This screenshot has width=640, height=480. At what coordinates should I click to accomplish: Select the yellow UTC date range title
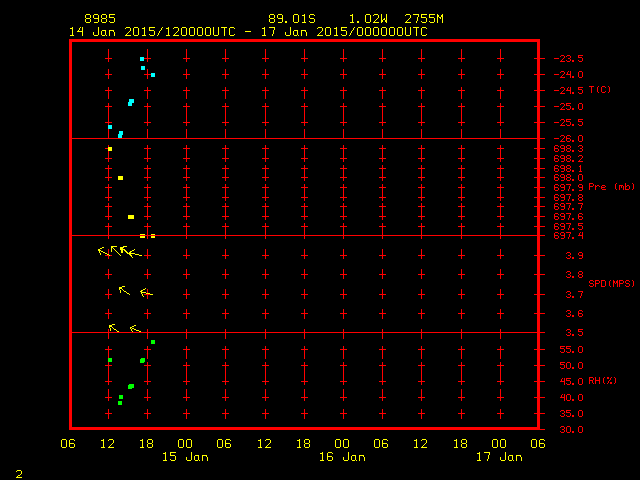[x=247, y=32]
